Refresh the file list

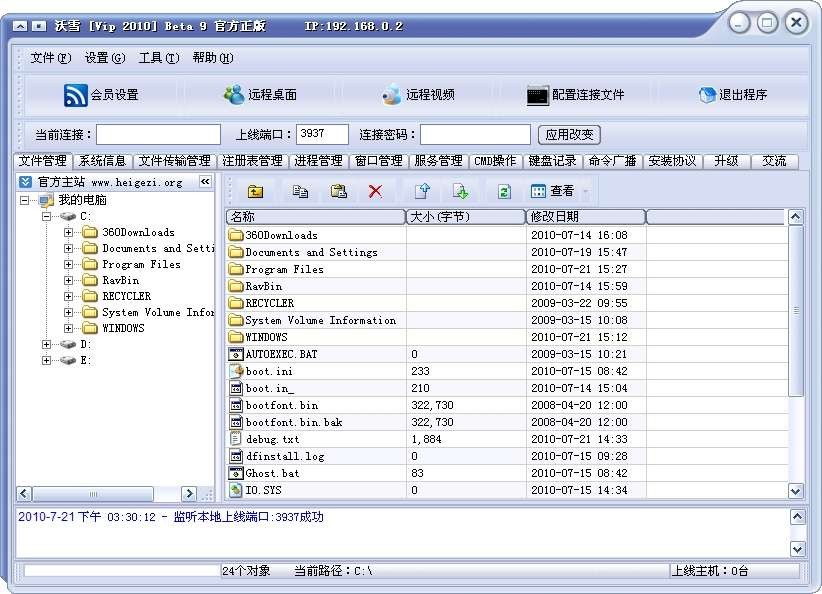(503, 190)
